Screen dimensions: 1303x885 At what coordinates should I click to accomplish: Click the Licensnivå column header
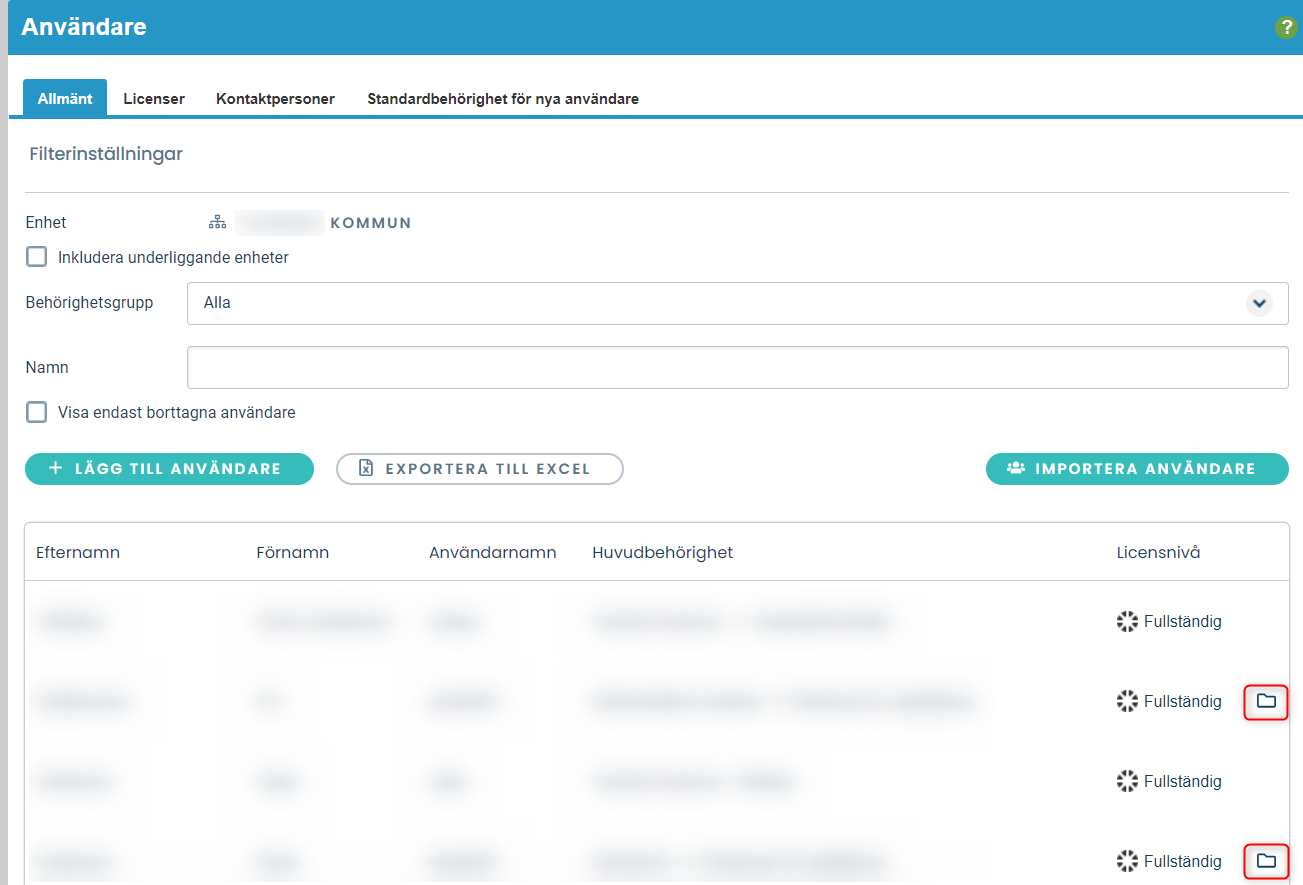click(x=1158, y=553)
